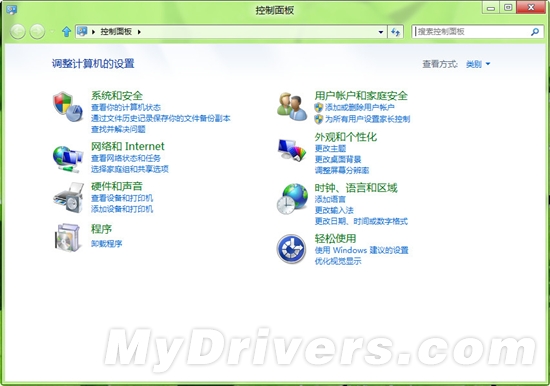The height and width of the screenshot is (386, 550).
Task: Open the 类别 view-by dropdown
Action: pyautogui.click(x=478, y=64)
